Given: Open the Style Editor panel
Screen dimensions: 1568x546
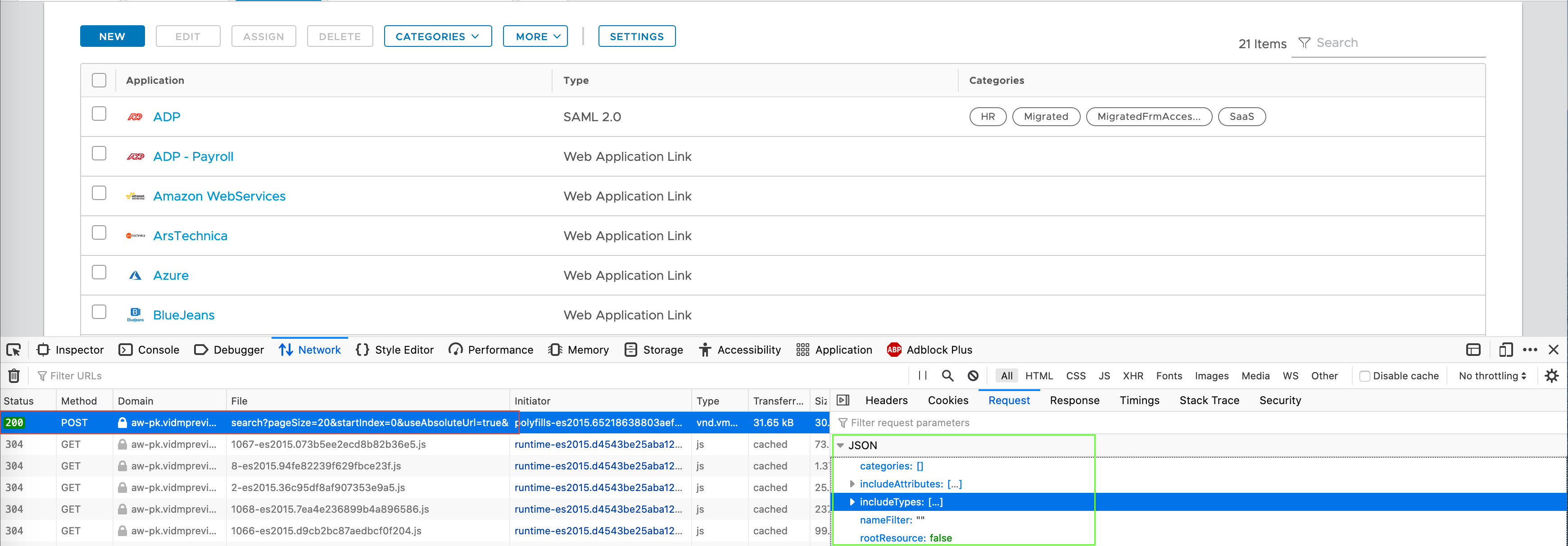Looking at the screenshot, I should (395, 350).
